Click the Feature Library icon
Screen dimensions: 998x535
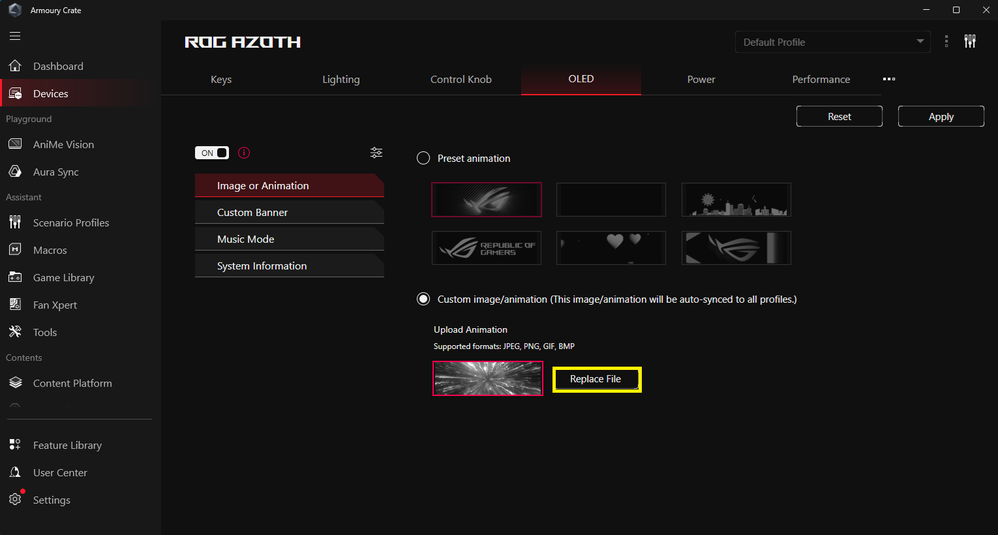(x=15, y=445)
